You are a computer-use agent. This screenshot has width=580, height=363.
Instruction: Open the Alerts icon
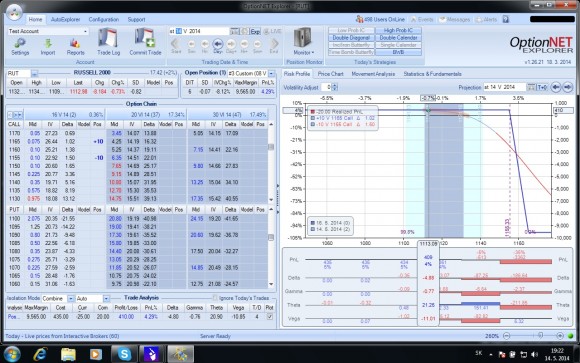[486, 19]
